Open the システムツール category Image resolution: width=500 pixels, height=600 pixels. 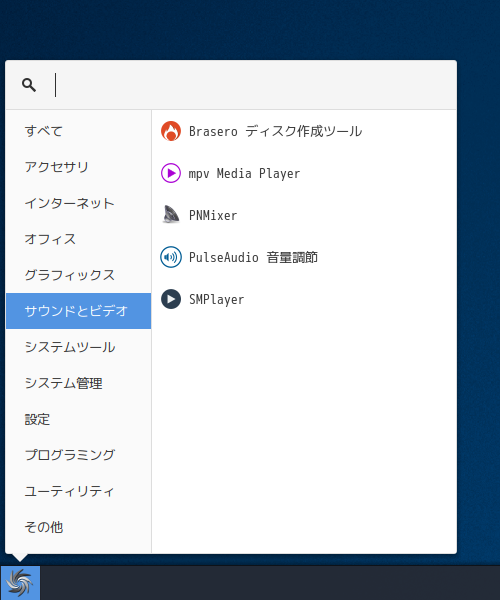[78, 347]
